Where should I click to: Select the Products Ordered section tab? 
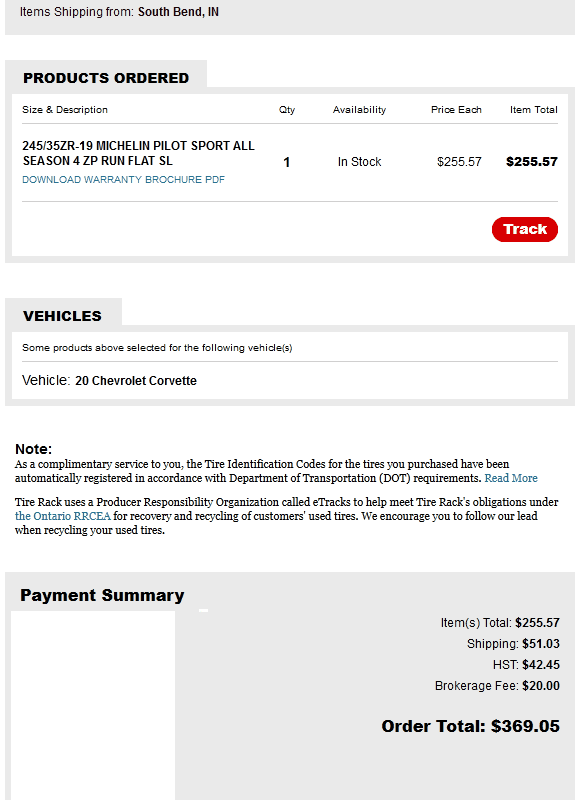point(106,78)
